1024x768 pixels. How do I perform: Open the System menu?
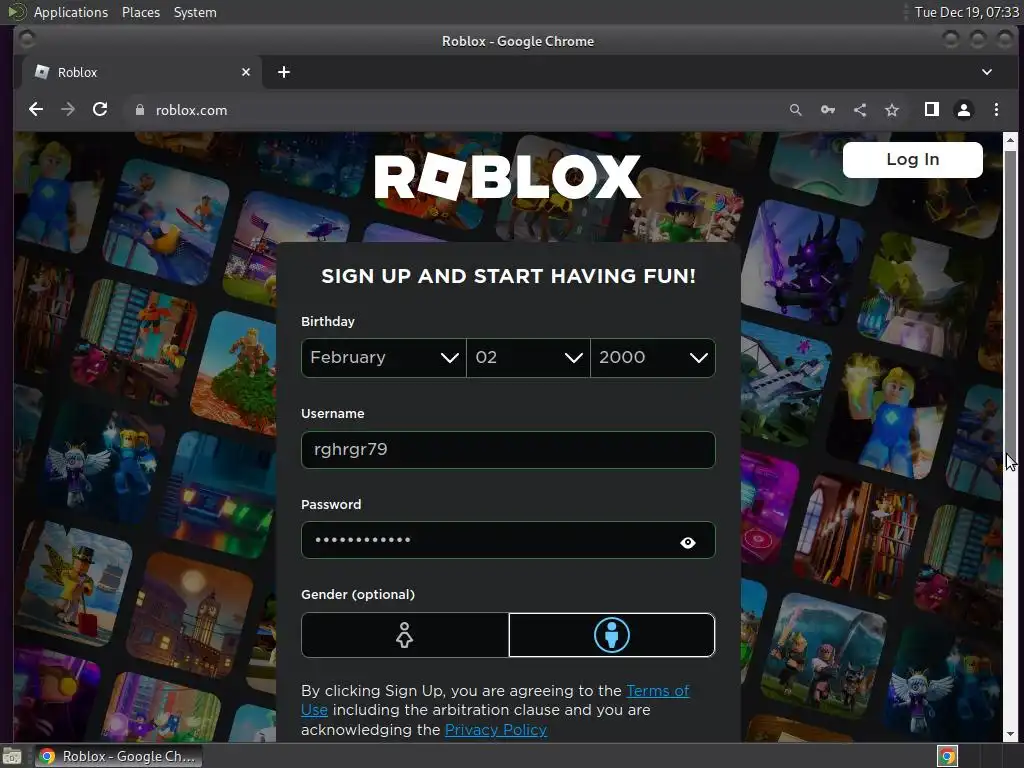[x=195, y=12]
